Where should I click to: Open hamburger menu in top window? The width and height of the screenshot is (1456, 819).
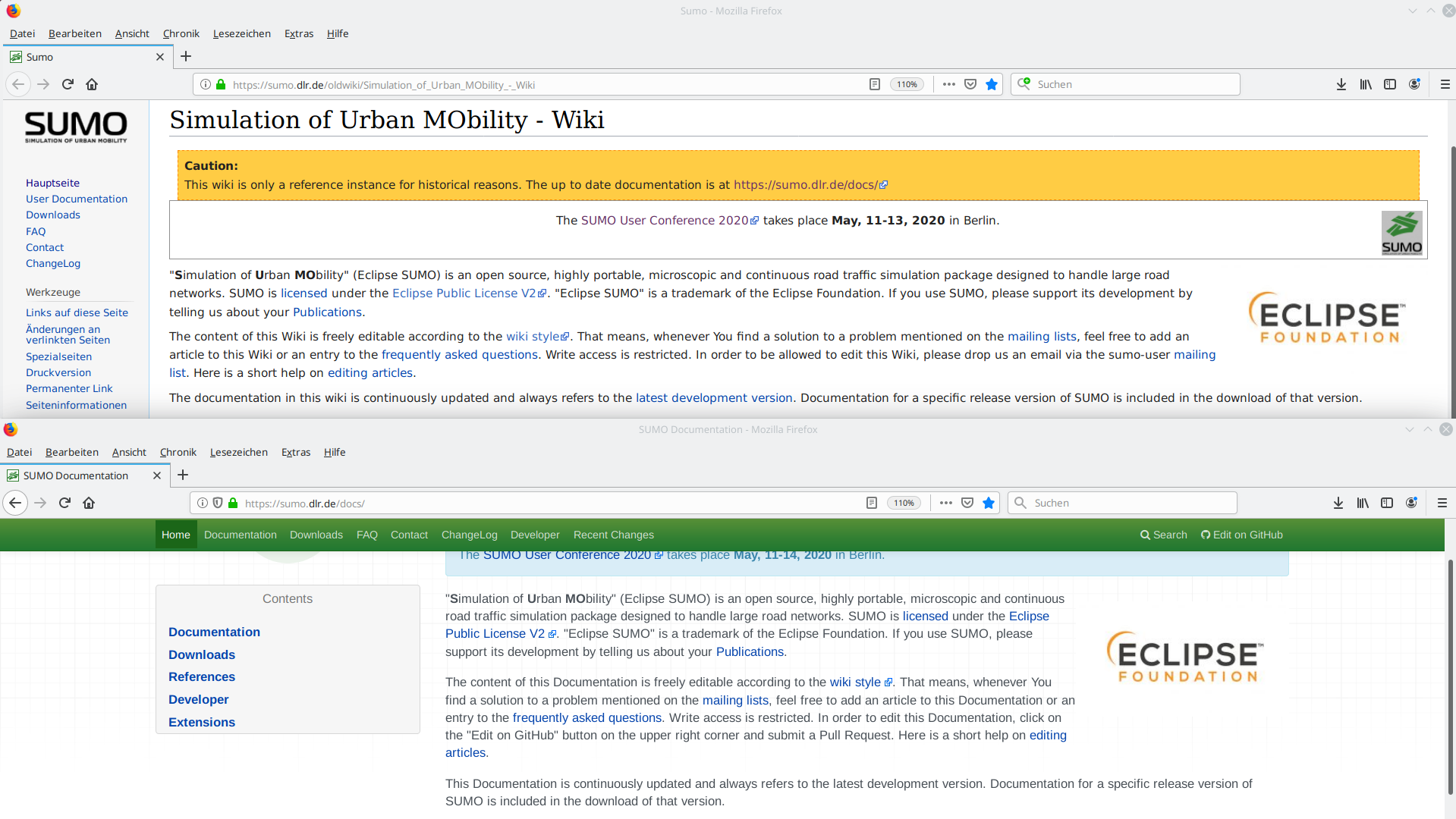click(x=1445, y=84)
